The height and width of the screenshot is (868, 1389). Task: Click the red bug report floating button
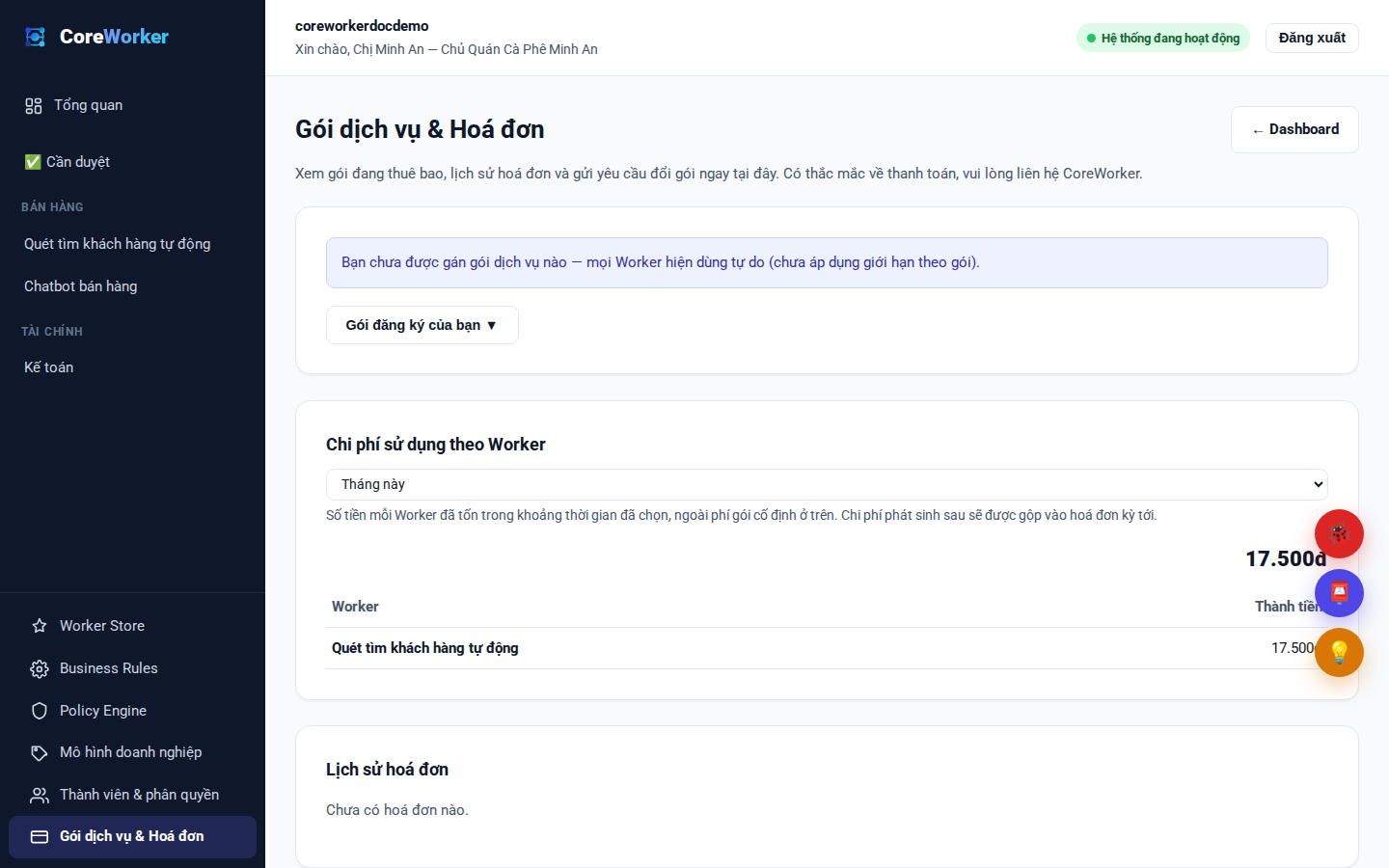(1339, 533)
